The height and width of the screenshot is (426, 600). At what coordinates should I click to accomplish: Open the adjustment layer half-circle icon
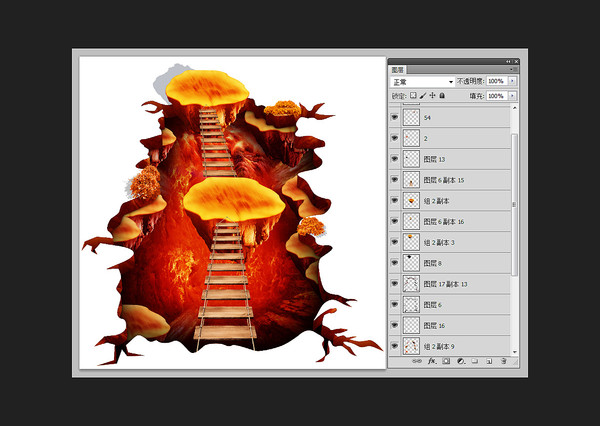(461, 361)
